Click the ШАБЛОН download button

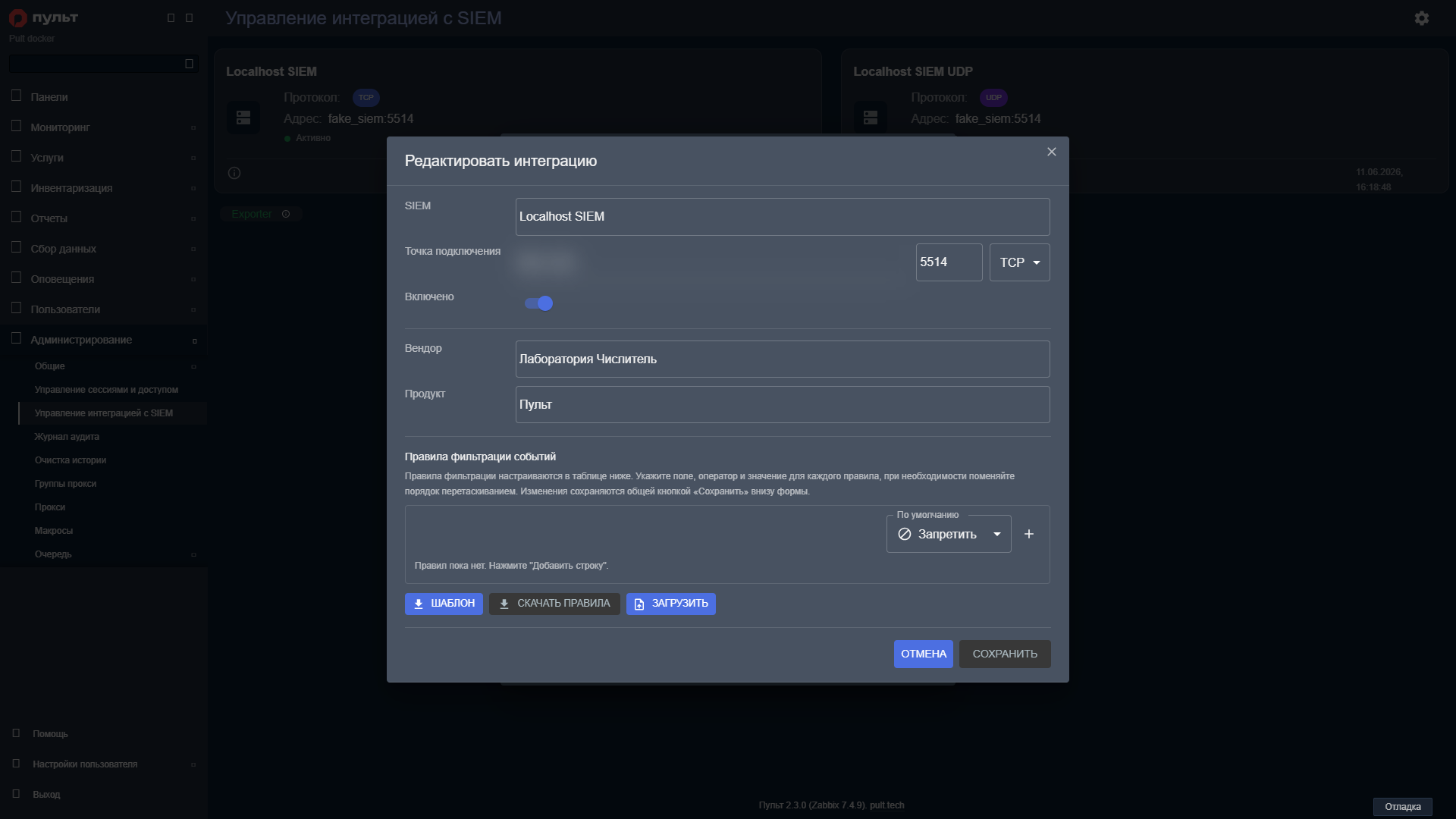[x=444, y=604]
